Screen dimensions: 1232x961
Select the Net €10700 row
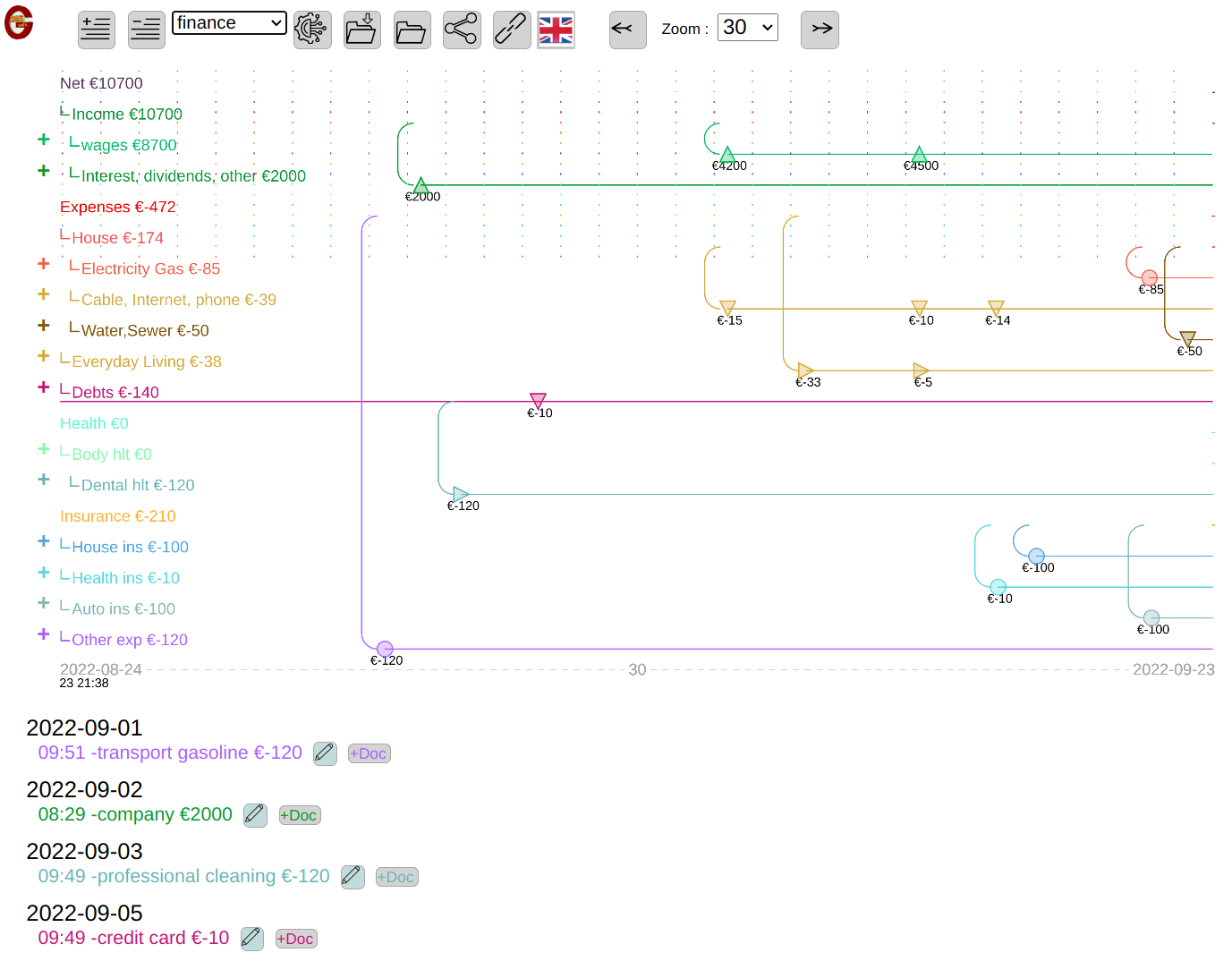(x=101, y=83)
